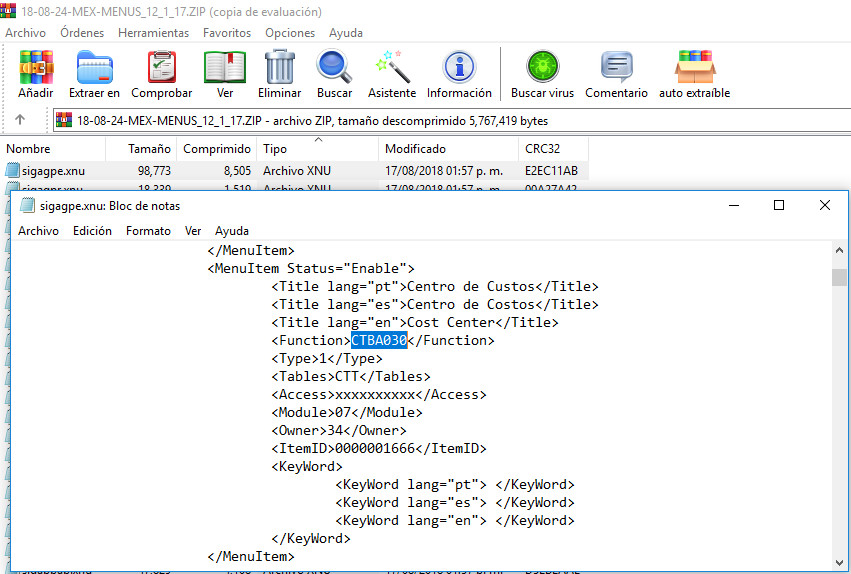Click the Buscar virus bug icon

[x=542, y=67]
